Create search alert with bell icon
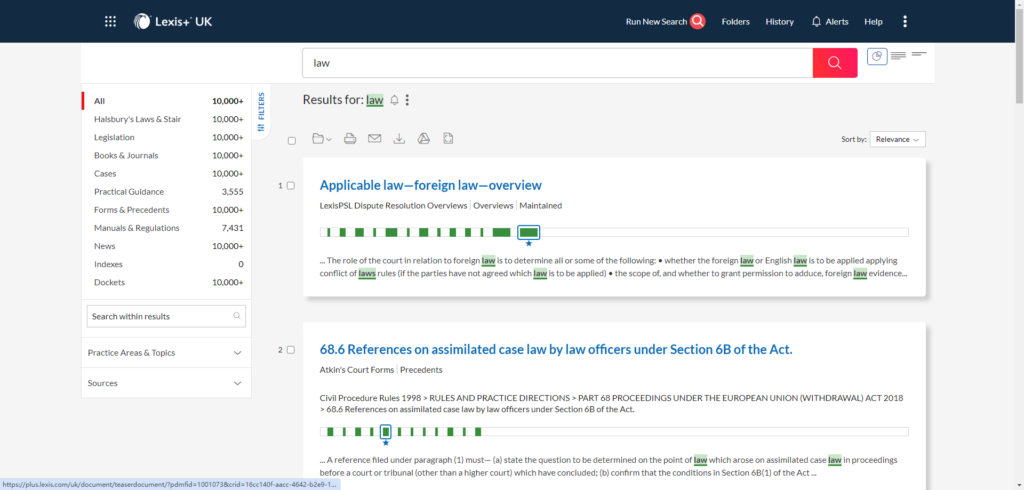This screenshot has height=490, width=1024. point(394,100)
